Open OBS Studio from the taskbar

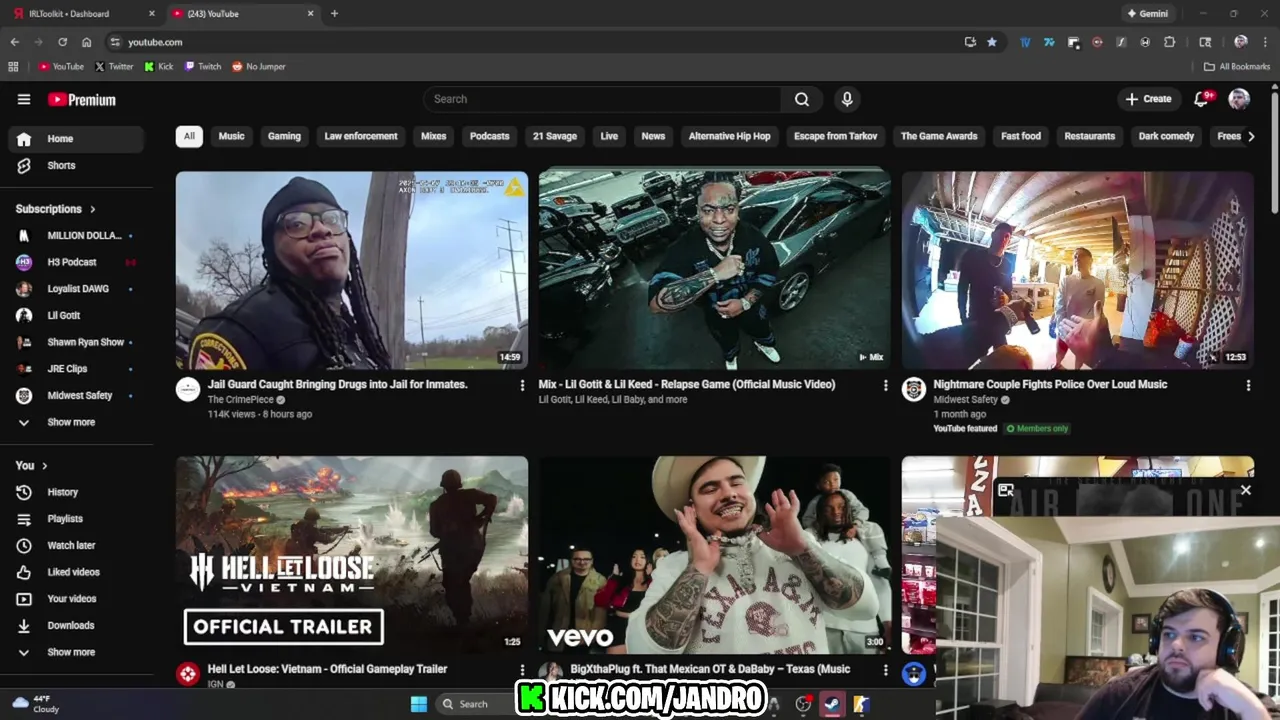803,704
